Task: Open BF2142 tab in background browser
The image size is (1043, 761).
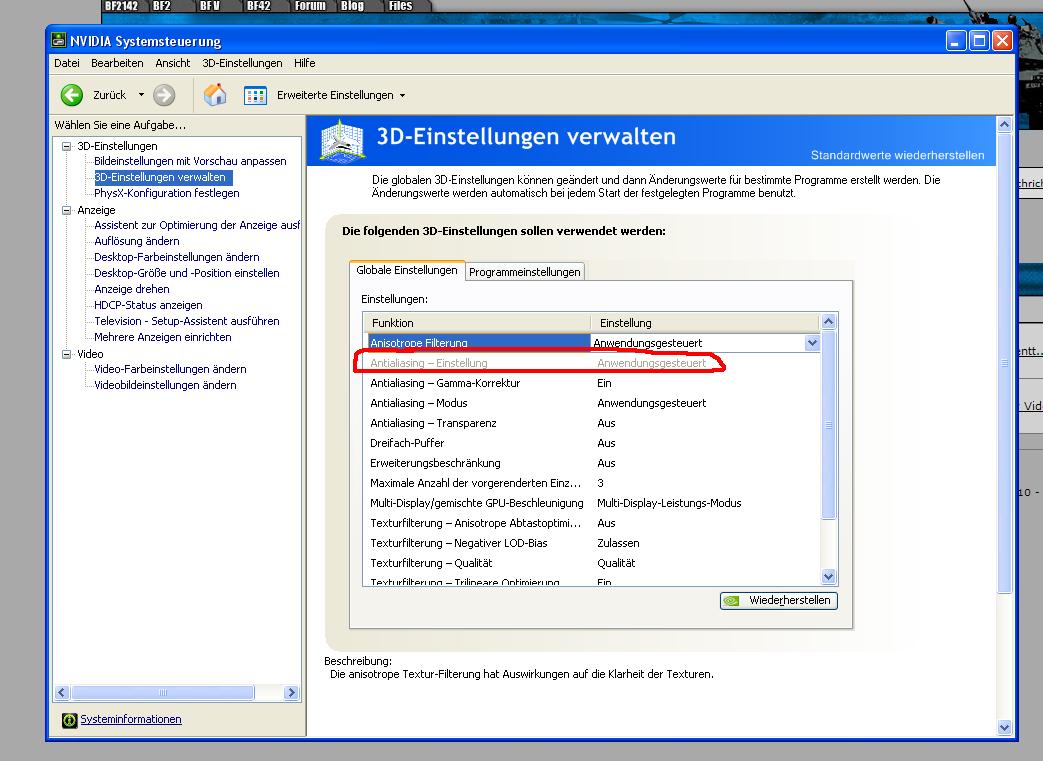Action: tap(121, 6)
